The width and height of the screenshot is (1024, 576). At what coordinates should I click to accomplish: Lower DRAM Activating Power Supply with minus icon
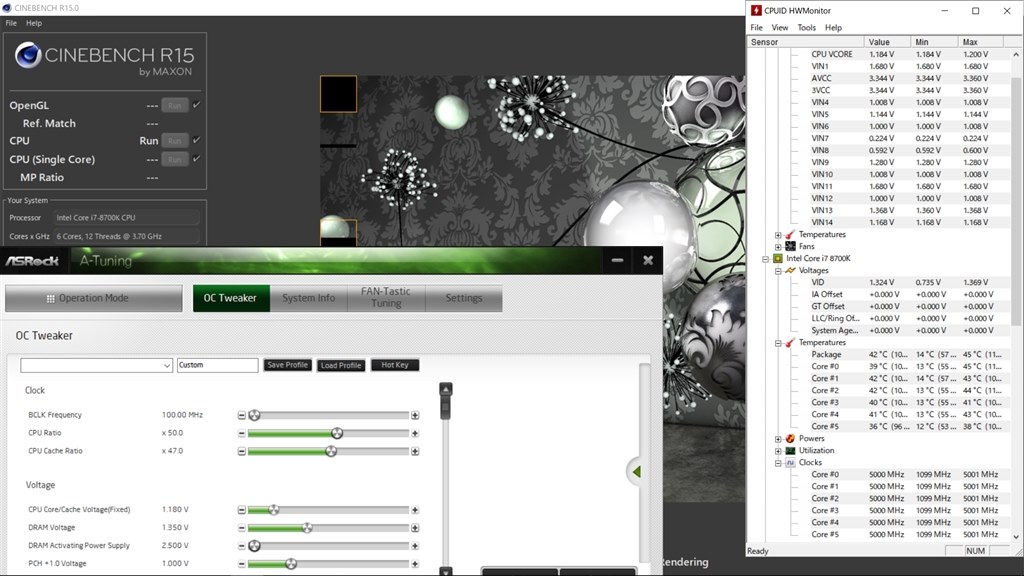tap(242, 546)
